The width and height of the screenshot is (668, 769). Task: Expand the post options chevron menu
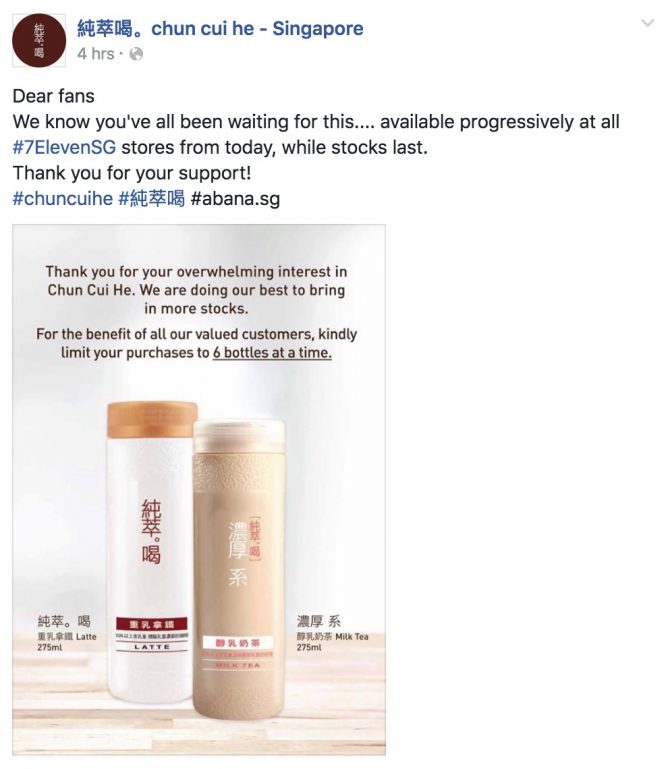[x=647, y=23]
